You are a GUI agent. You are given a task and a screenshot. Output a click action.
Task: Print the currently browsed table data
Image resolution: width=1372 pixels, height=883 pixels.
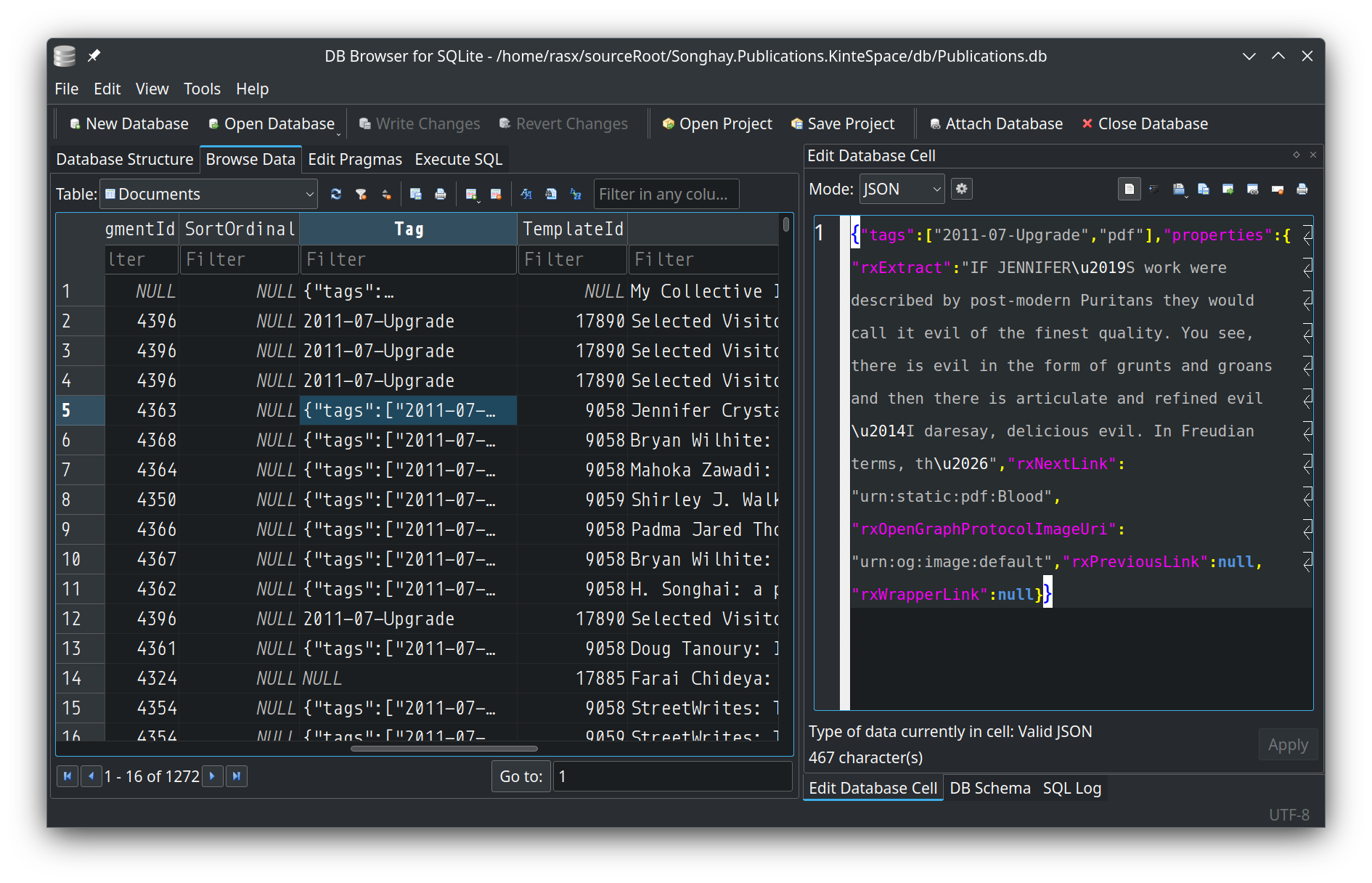(441, 194)
